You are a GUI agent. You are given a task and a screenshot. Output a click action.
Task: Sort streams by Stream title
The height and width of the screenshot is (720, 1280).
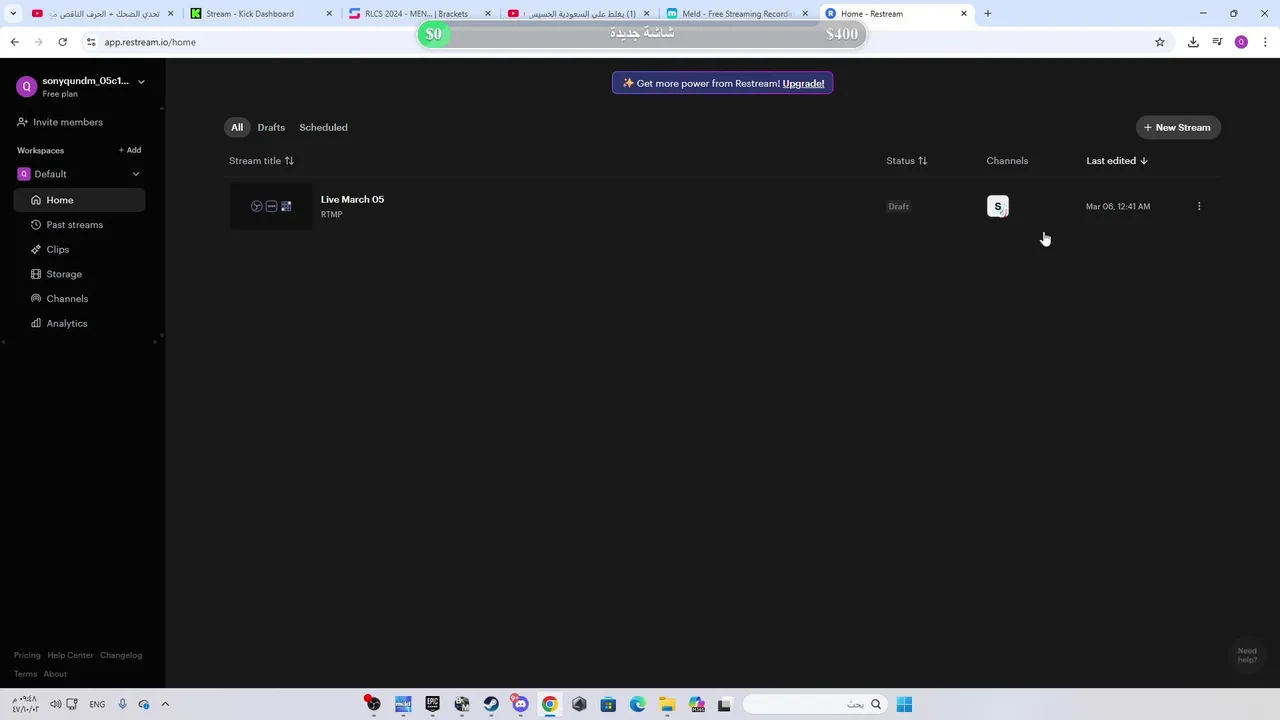(x=261, y=161)
